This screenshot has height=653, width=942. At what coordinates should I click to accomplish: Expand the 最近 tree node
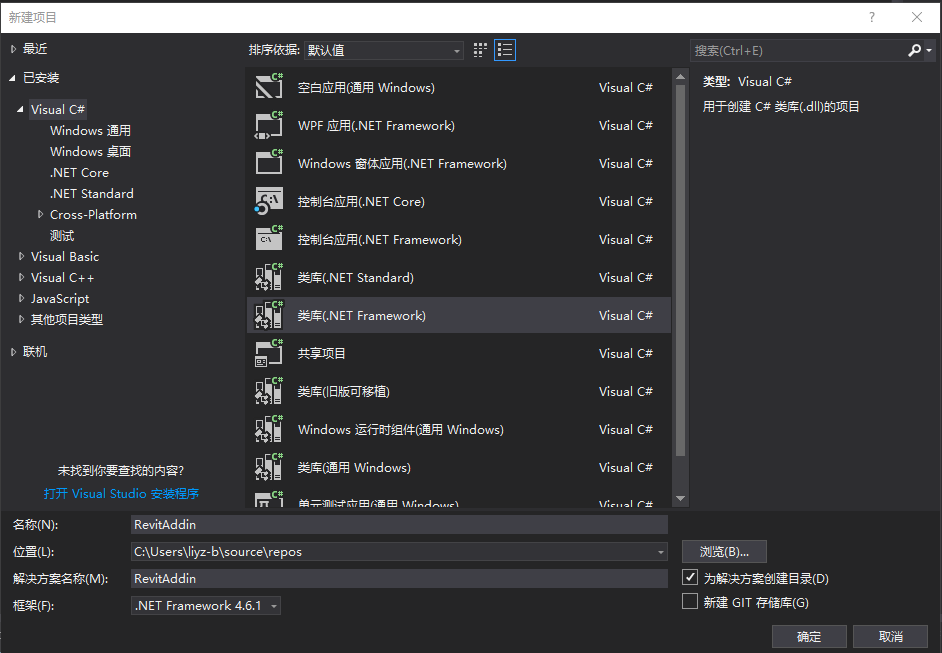13,49
